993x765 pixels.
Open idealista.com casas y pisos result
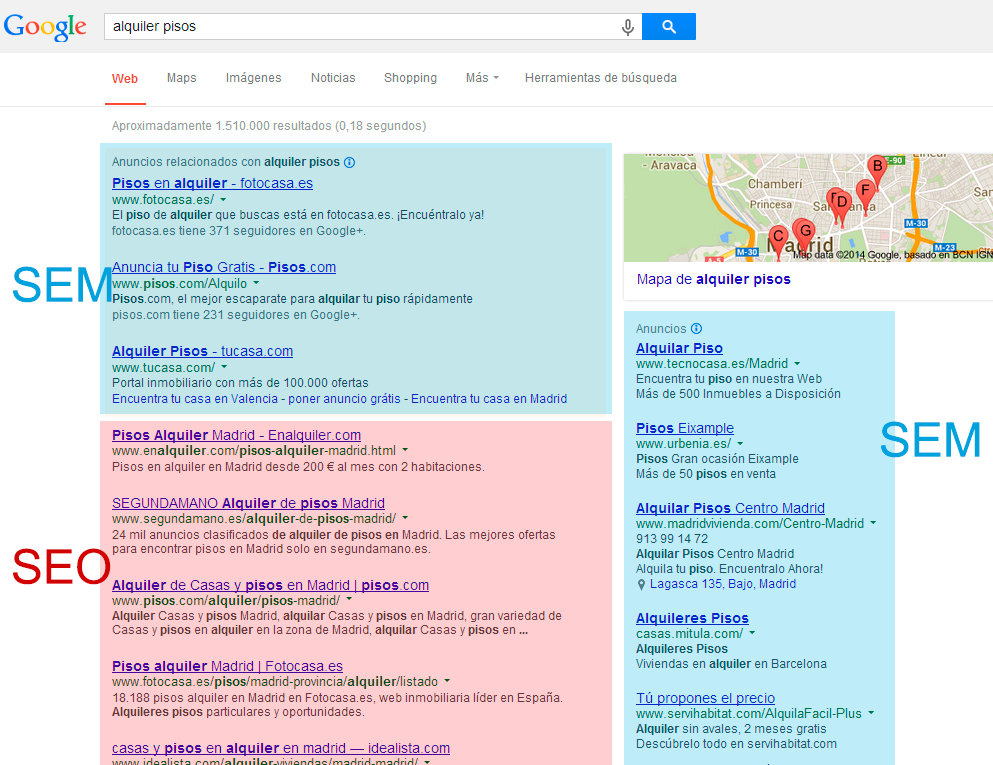pos(281,749)
